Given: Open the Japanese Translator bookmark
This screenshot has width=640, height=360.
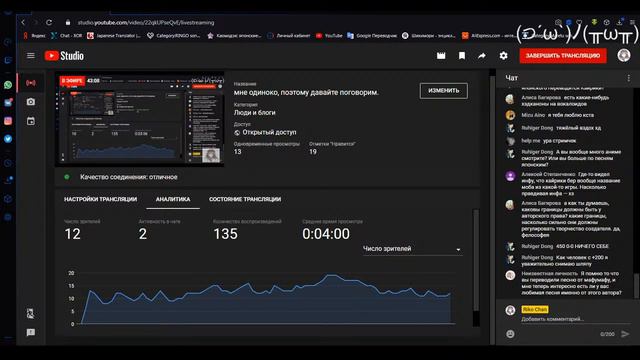Looking at the screenshot, I should tap(114, 36).
